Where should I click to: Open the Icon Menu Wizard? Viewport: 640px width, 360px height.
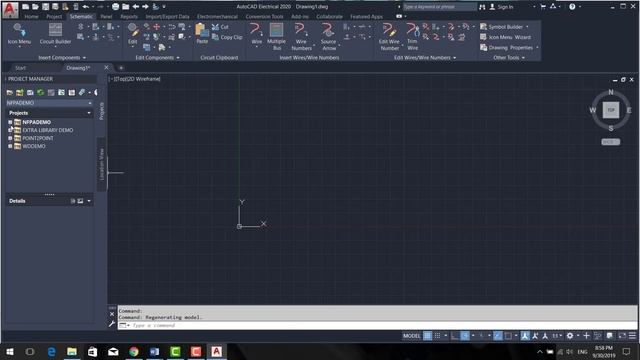505,37
